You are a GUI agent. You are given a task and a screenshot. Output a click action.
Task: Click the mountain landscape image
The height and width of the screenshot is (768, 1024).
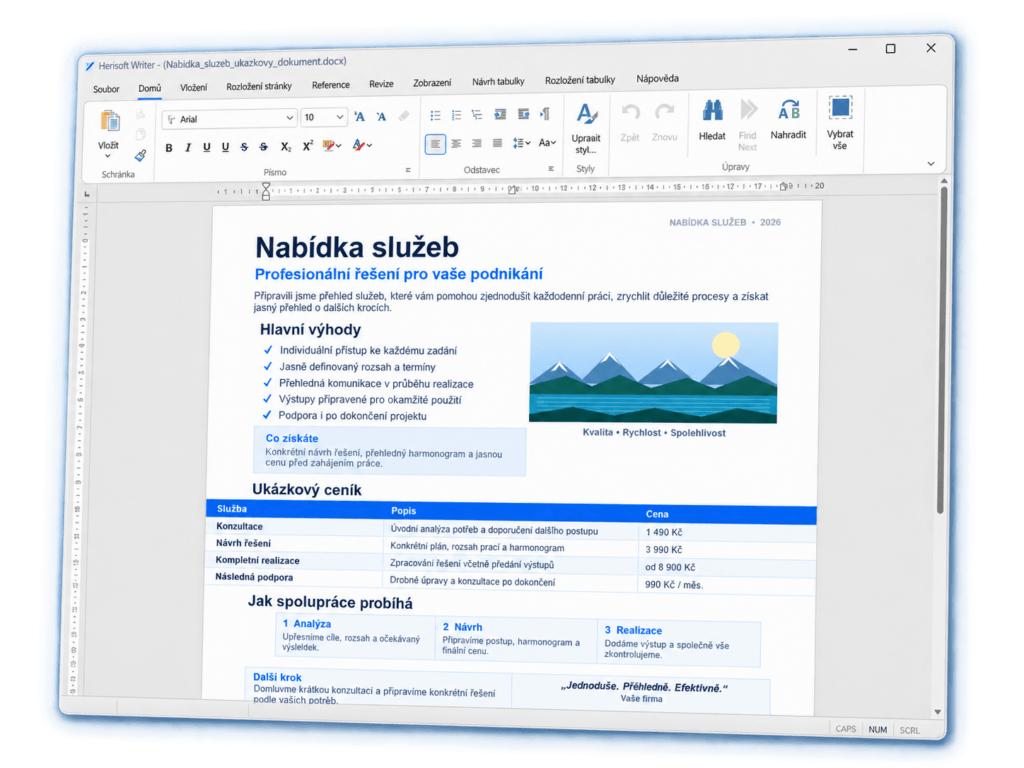654,373
